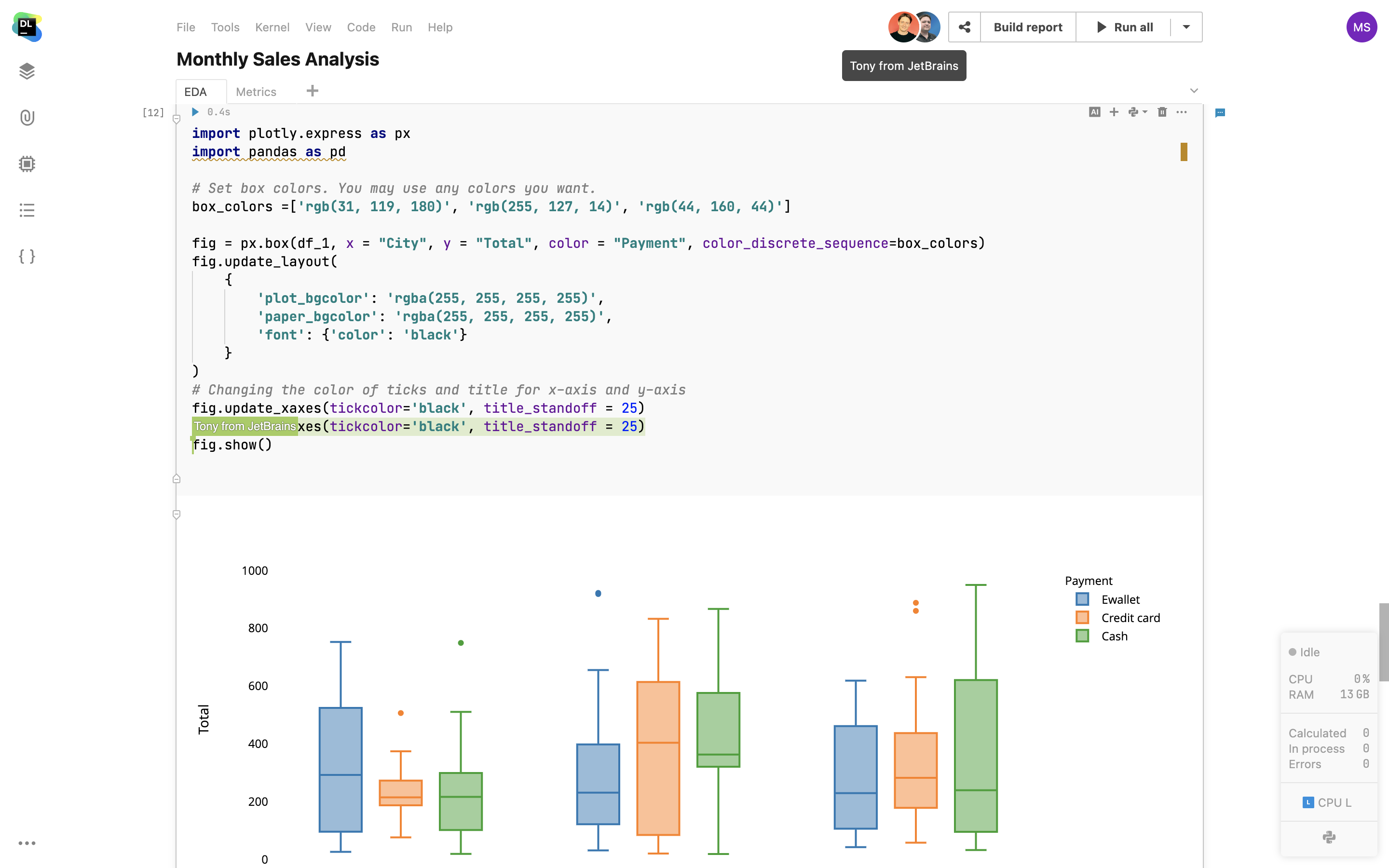The image size is (1389, 868).
Task: Click the Build report button
Action: [x=1027, y=27]
